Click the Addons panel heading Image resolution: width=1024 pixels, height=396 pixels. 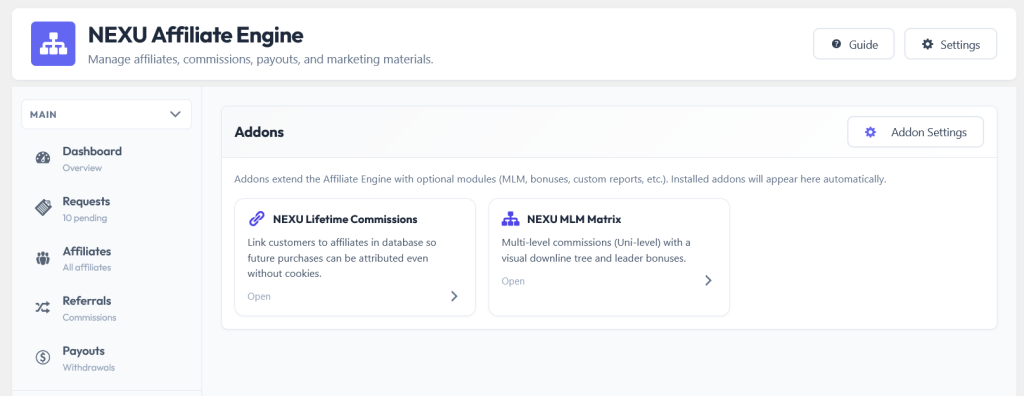click(259, 132)
